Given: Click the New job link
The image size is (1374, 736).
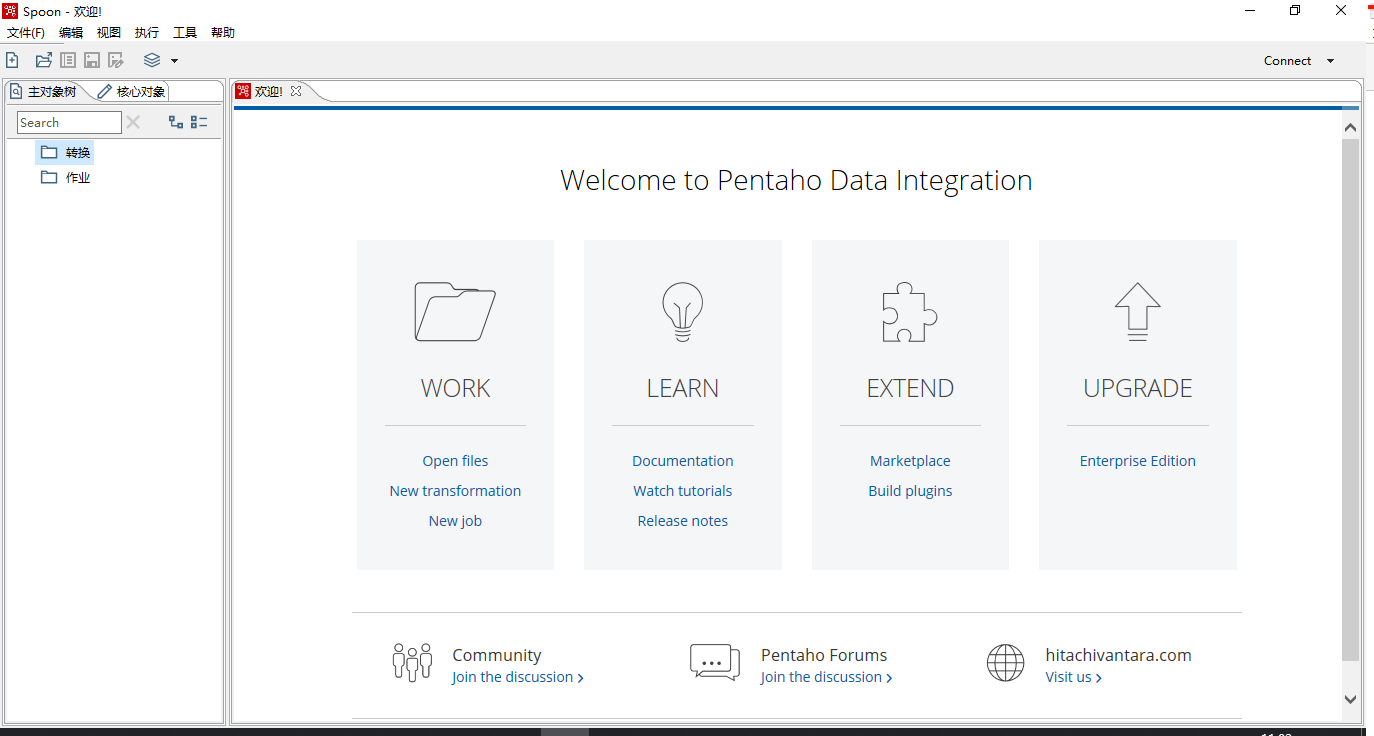Looking at the screenshot, I should click(455, 521).
